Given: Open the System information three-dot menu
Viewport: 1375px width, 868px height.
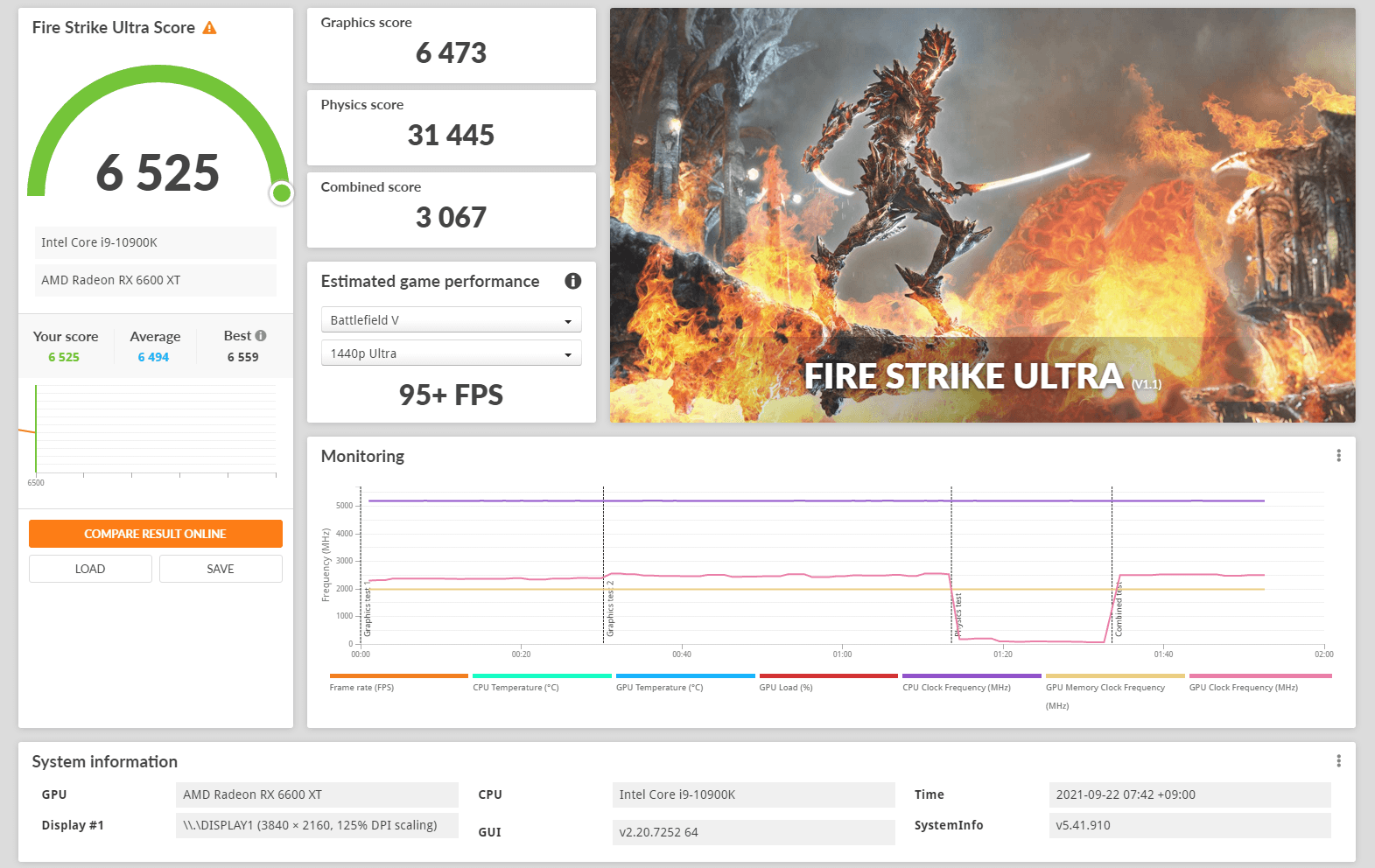Looking at the screenshot, I should (x=1338, y=761).
